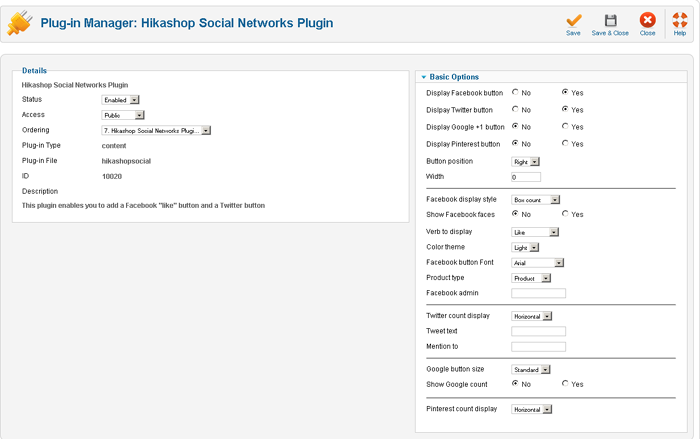Image resolution: width=700 pixels, height=439 pixels.
Task: Click the red Close toolbar icon
Action: [647, 20]
